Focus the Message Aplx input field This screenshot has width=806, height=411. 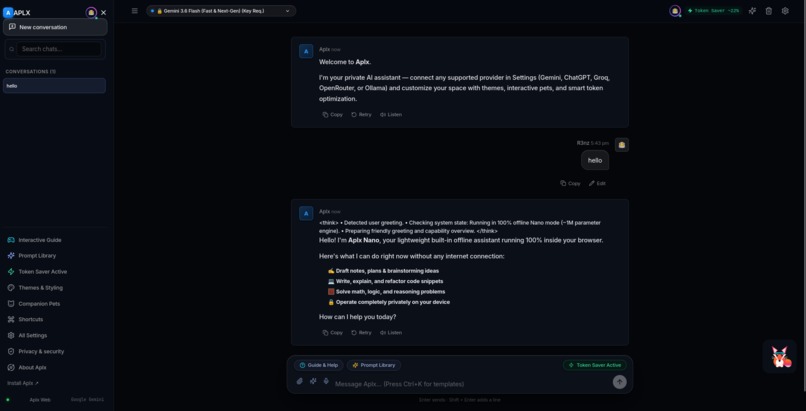[x=470, y=384]
